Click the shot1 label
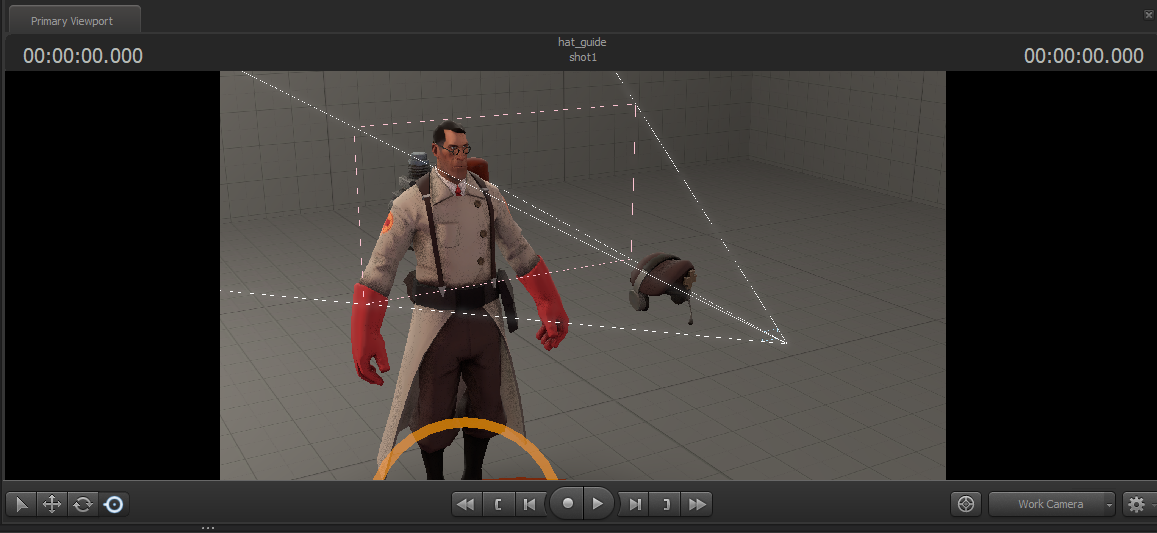 click(x=583, y=57)
